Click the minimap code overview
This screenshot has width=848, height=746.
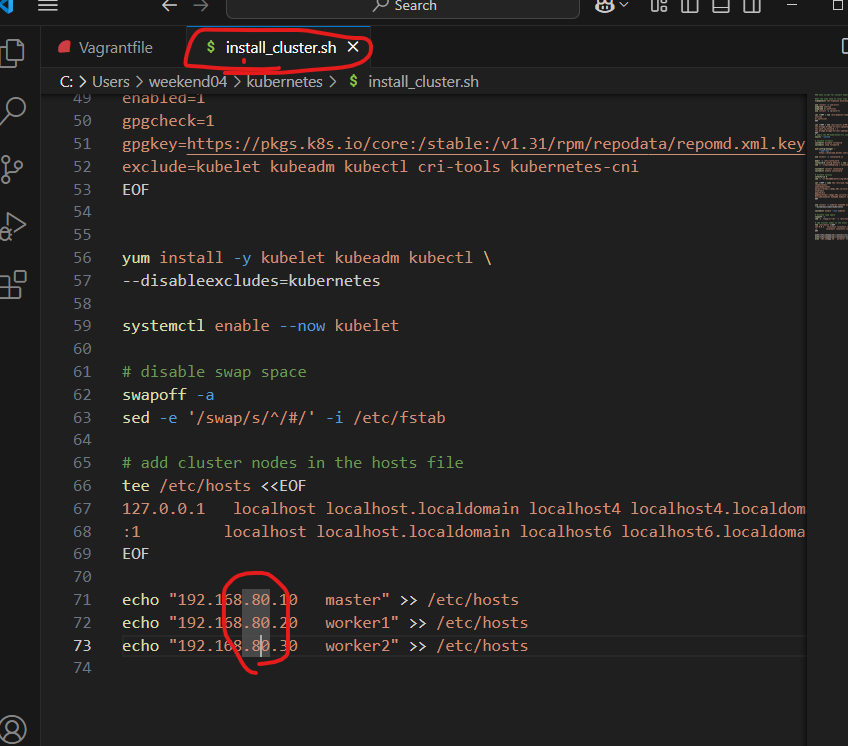click(x=831, y=167)
